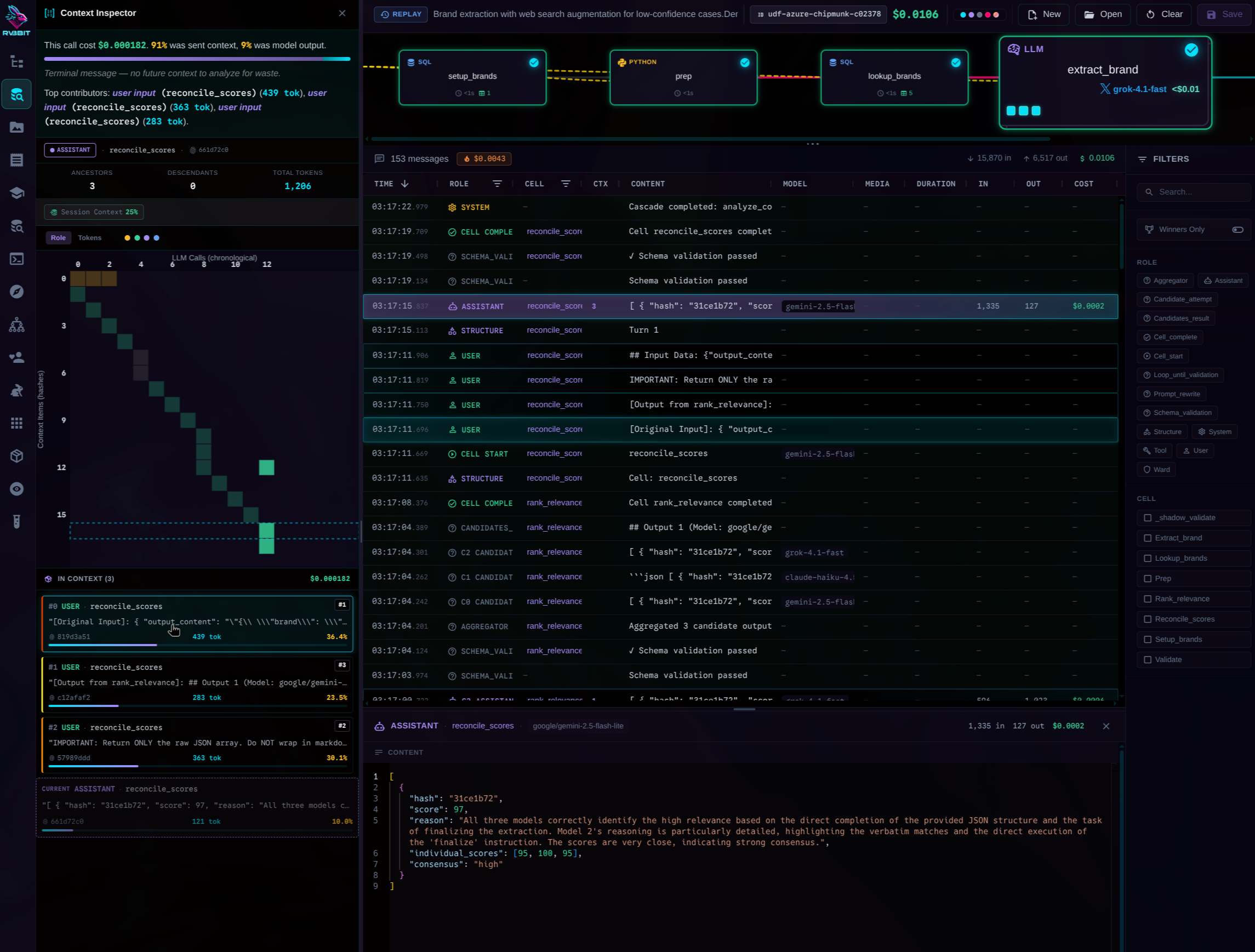Check the Reconcile_scores cell filter
This screenshot has height=952, width=1255.
(x=1147, y=619)
